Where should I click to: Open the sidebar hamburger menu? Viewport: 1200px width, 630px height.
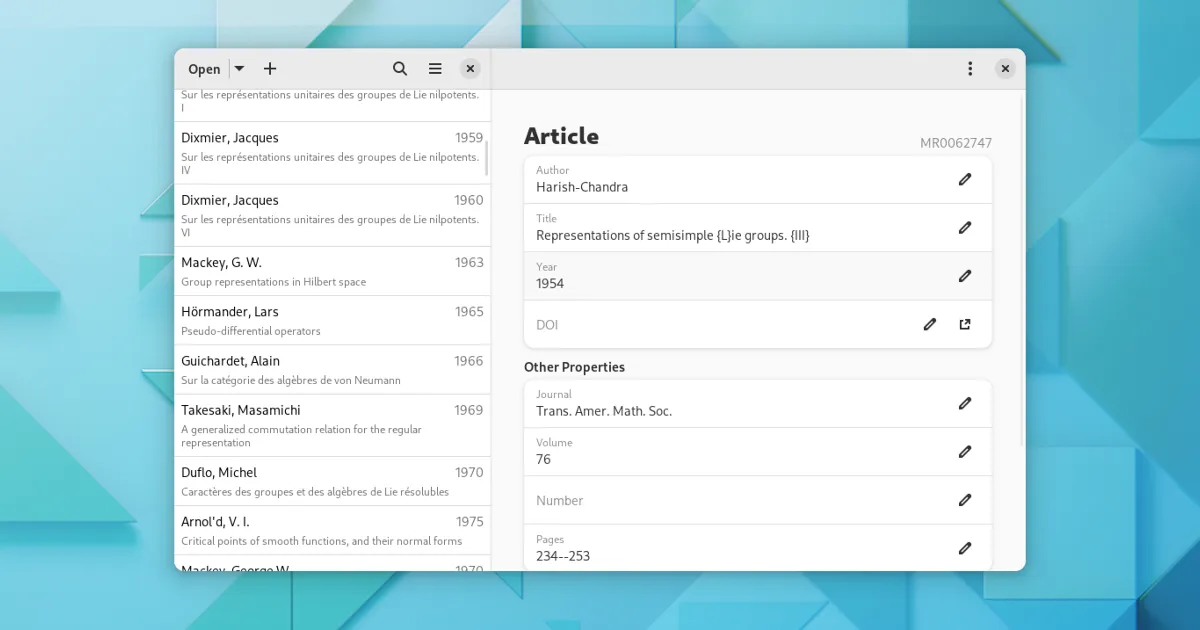[x=435, y=69]
